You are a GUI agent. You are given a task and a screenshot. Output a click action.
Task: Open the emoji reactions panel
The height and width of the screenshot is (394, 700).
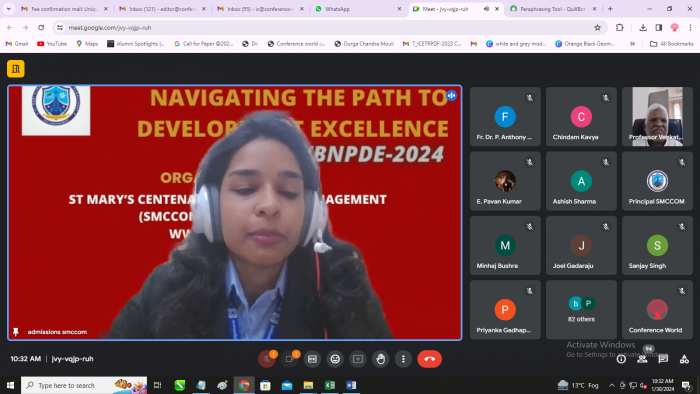point(335,359)
